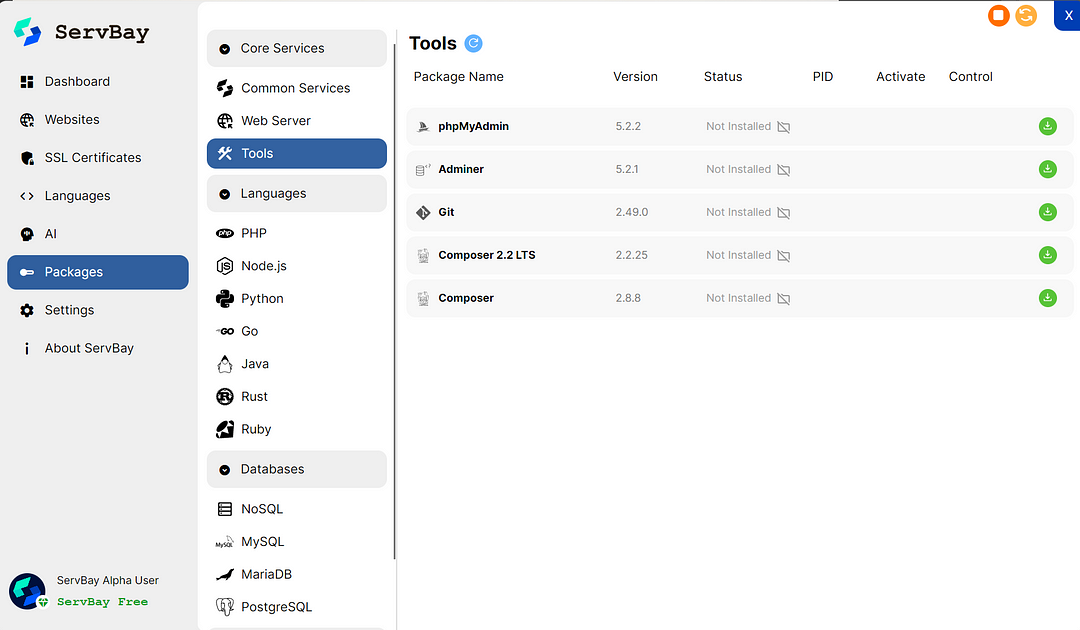The height and width of the screenshot is (630, 1080).
Task: Click download icon for Composer 2.2 LTS
Action: point(1047,255)
